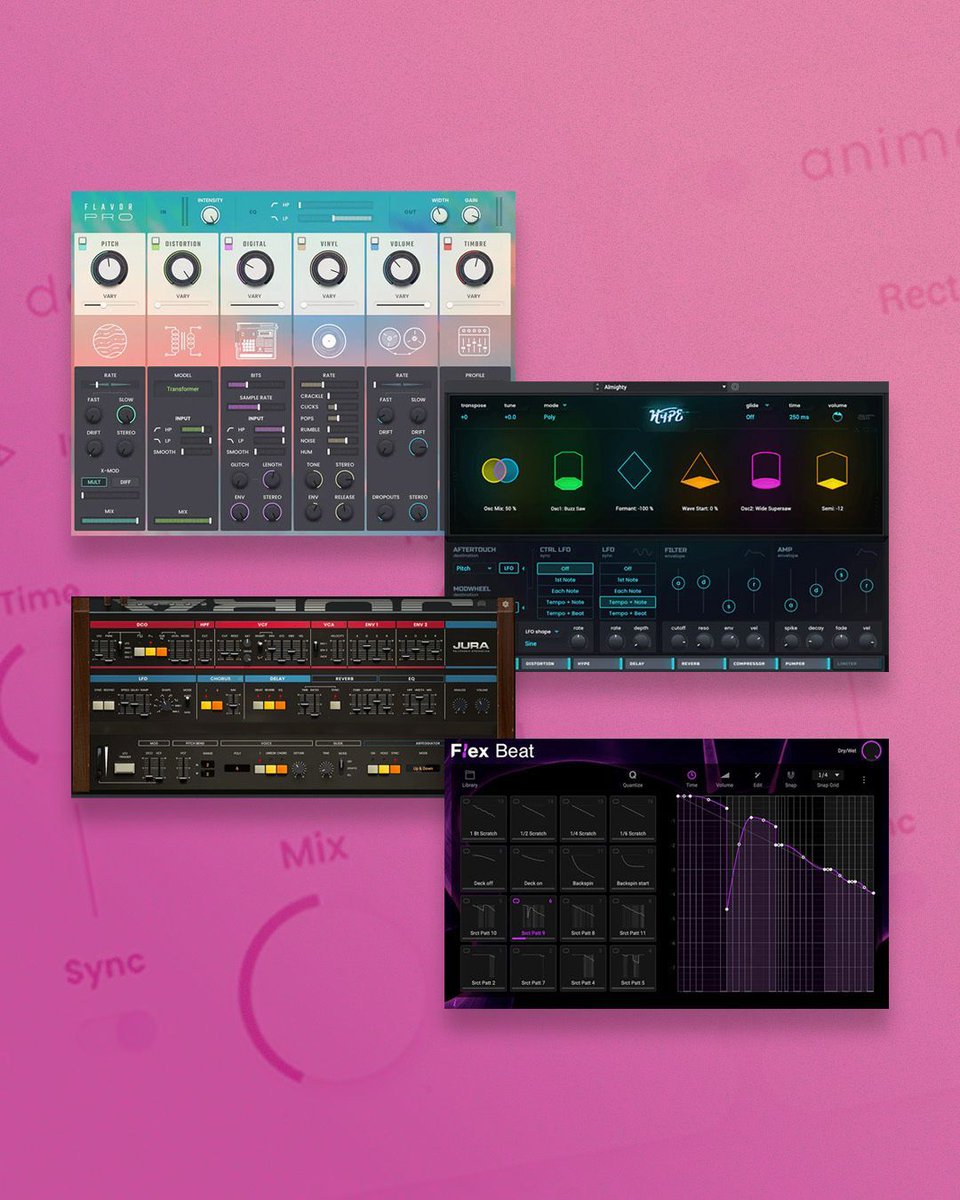Select the Srct Patt 5 pattern

633,967
